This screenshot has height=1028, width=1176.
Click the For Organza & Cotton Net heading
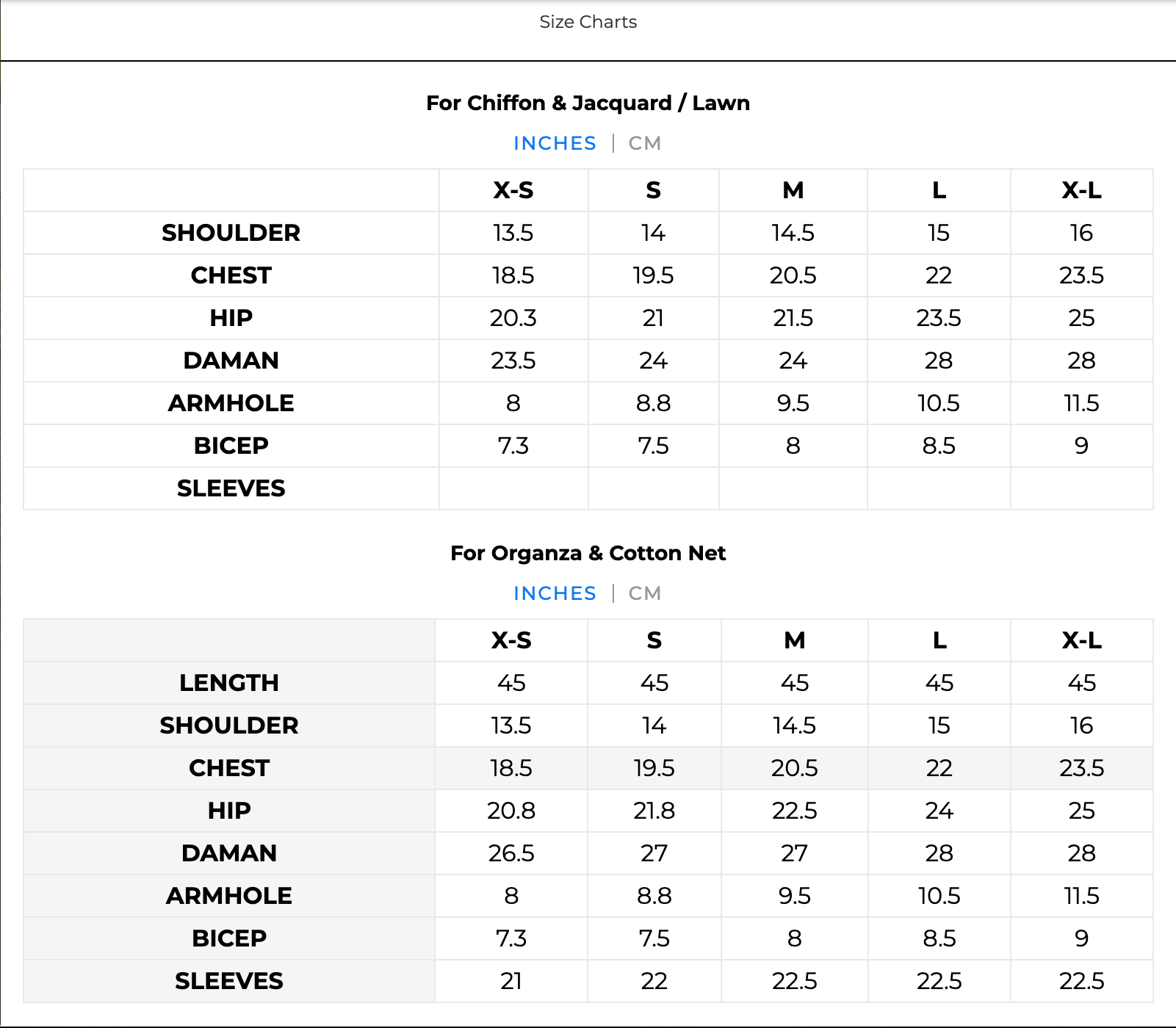[x=588, y=553]
